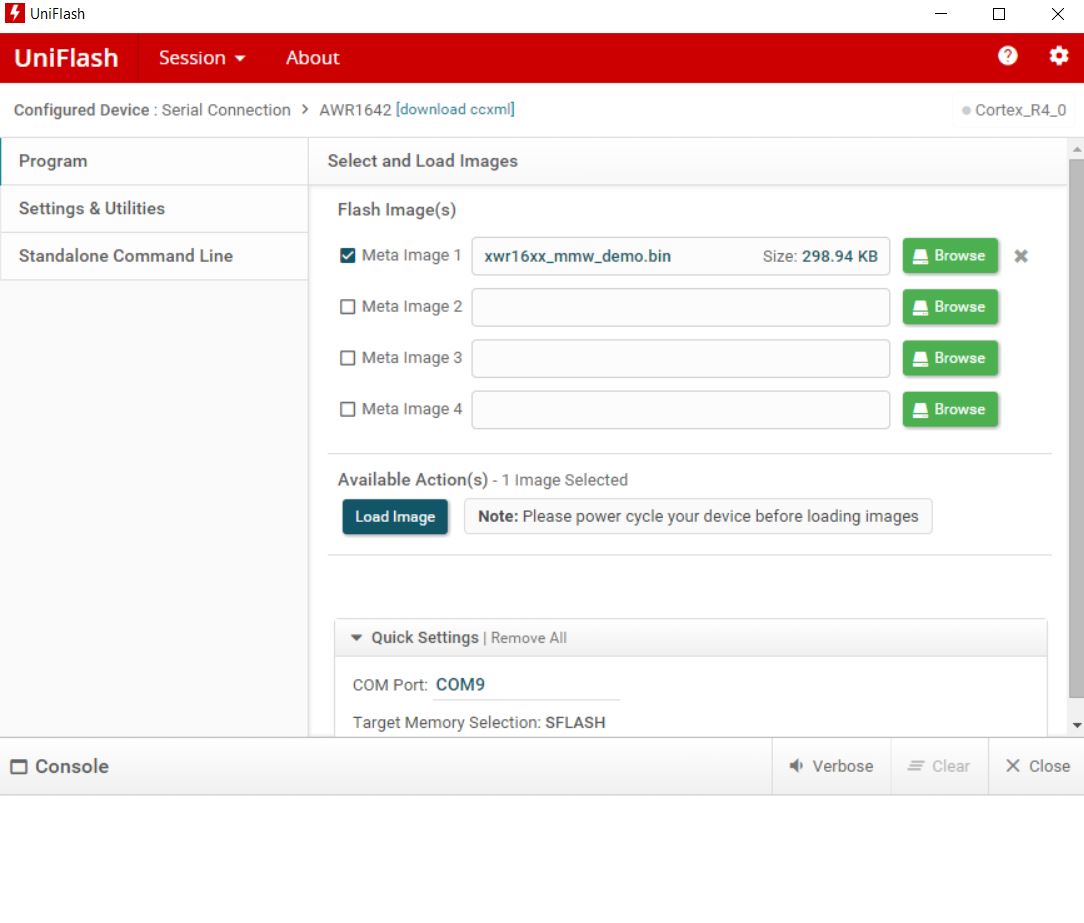Image resolution: width=1084 pixels, height=923 pixels.
Task: Browse for Meta Image 2 file
Action: 950,307
